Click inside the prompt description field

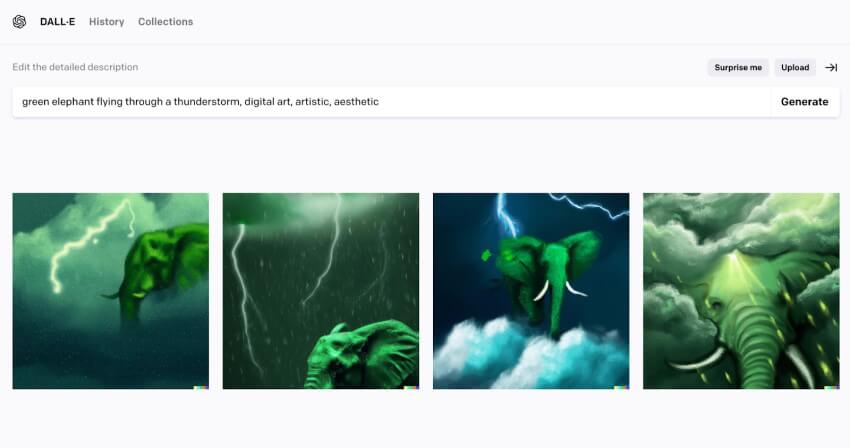[x=391, y=102]
